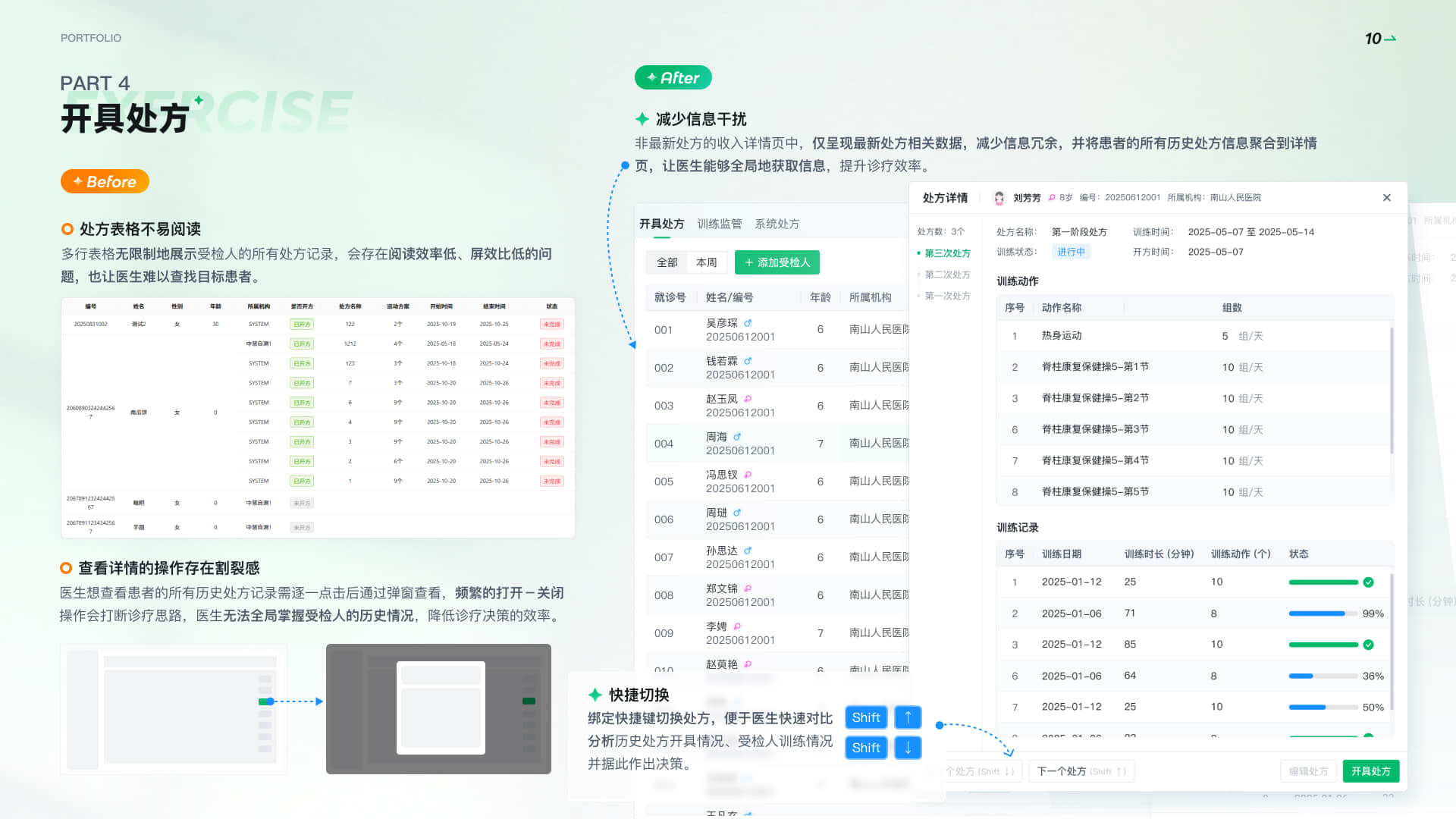
Task: Click completed checkmark in training record row 3
Action: pyautogui.click(x=1368, y=645)
